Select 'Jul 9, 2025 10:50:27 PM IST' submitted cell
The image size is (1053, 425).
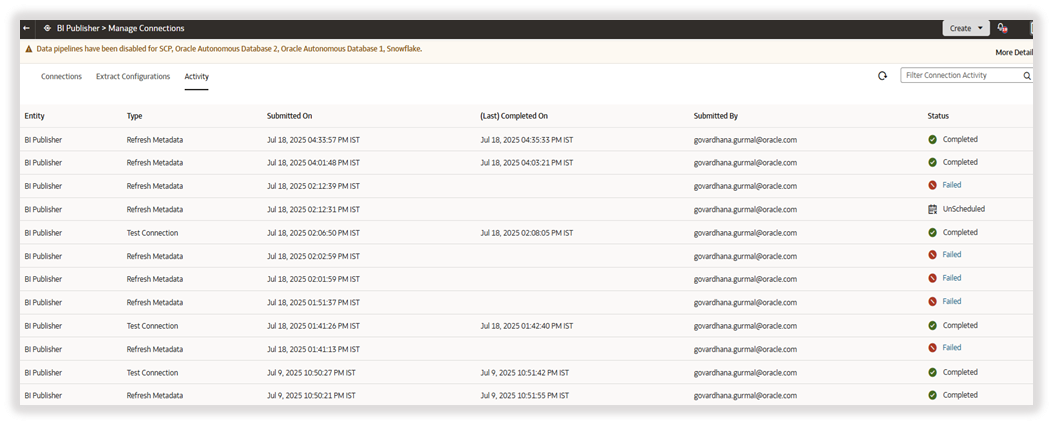click(311, 373)
